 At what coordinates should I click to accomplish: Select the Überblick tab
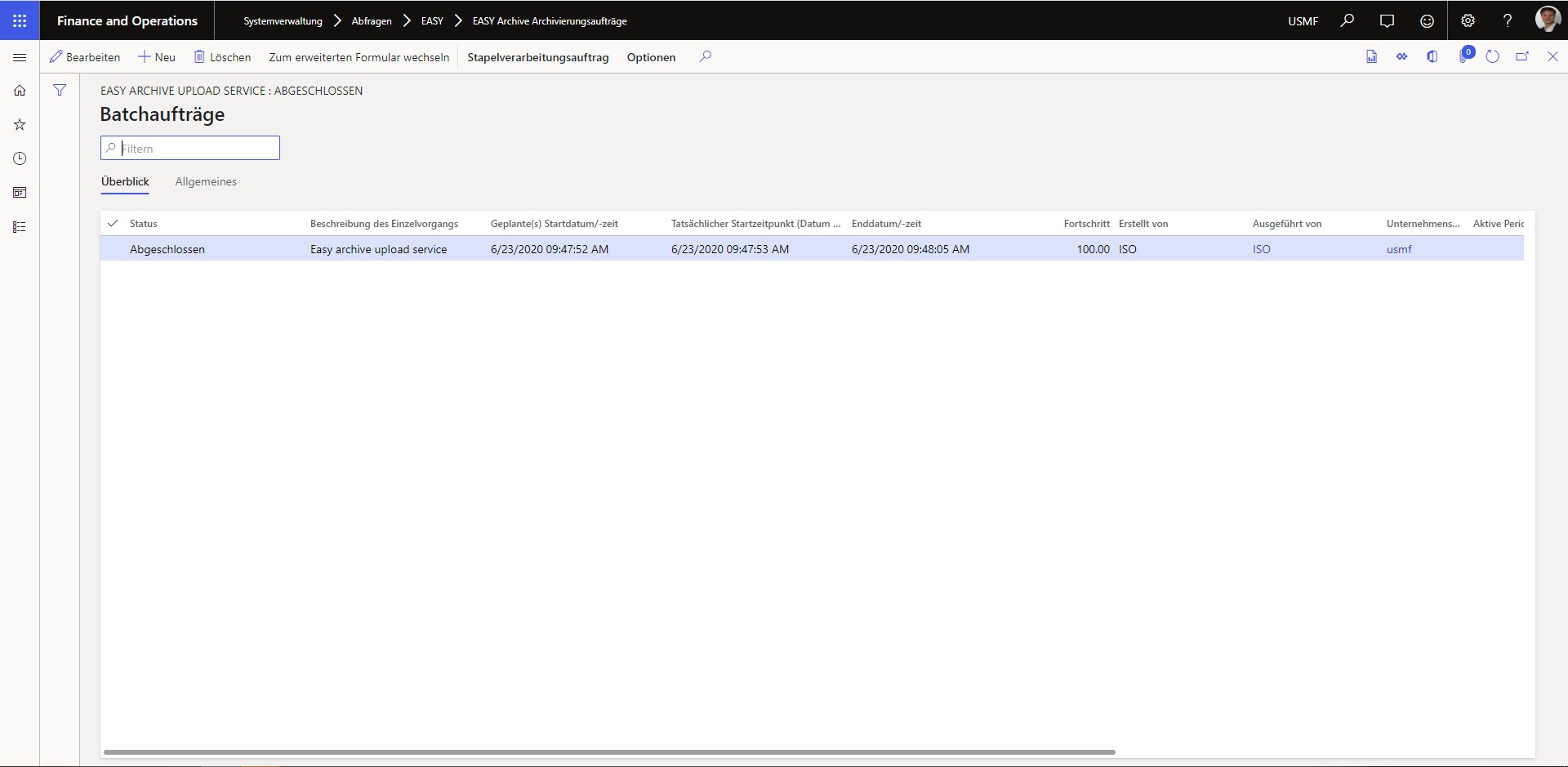click(x=125, y=182)
